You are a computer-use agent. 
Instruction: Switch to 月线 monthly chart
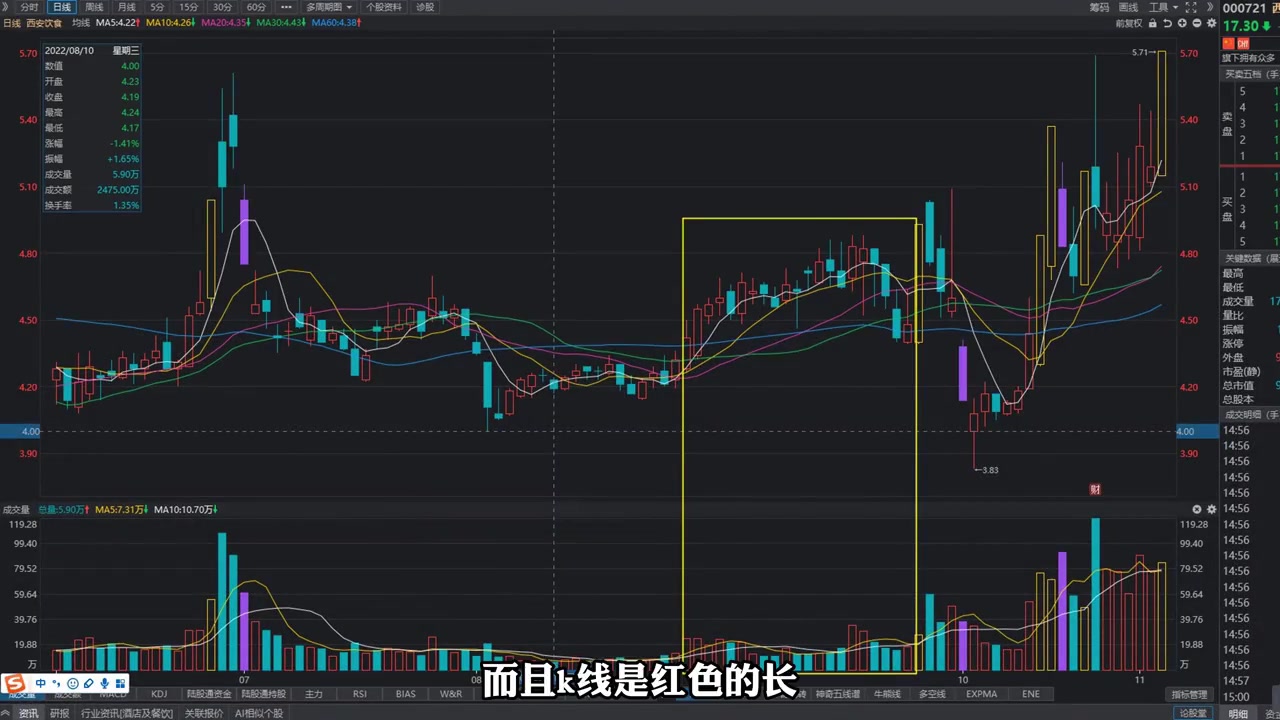(126, 7)
